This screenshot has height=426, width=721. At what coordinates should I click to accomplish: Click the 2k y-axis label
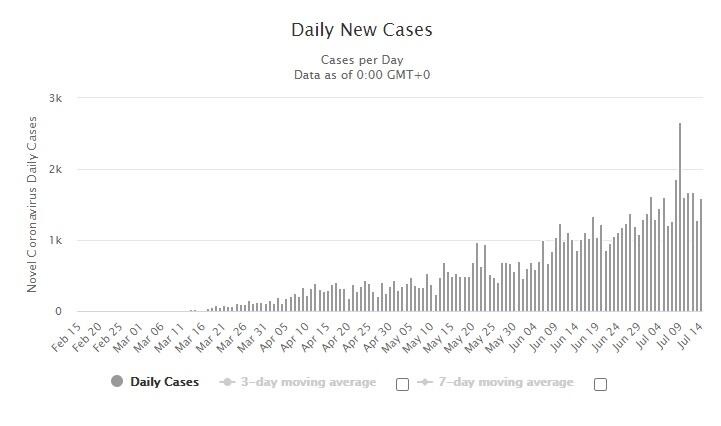point(55,169)
